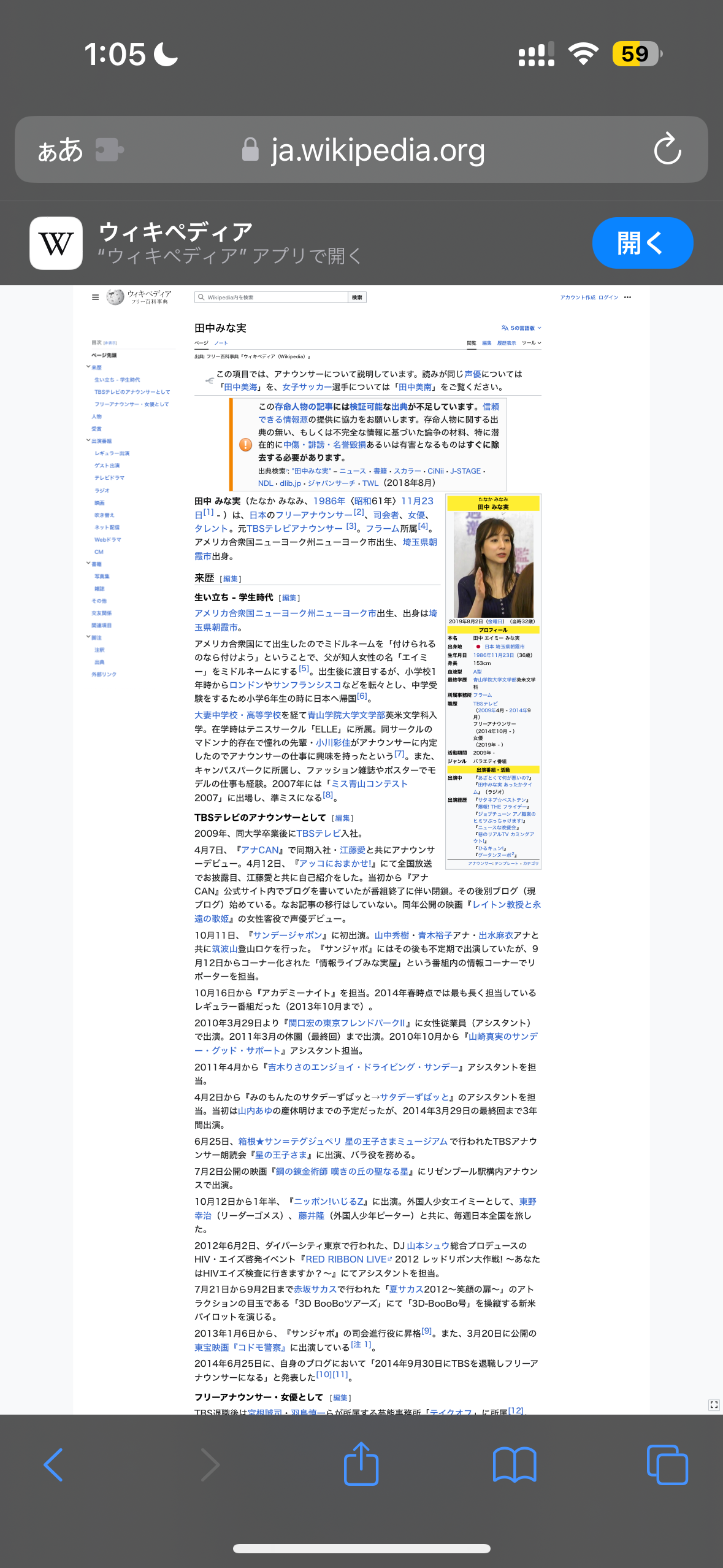Click the orange warning icon in notice
723x1568 pixels.
point(246,445)
